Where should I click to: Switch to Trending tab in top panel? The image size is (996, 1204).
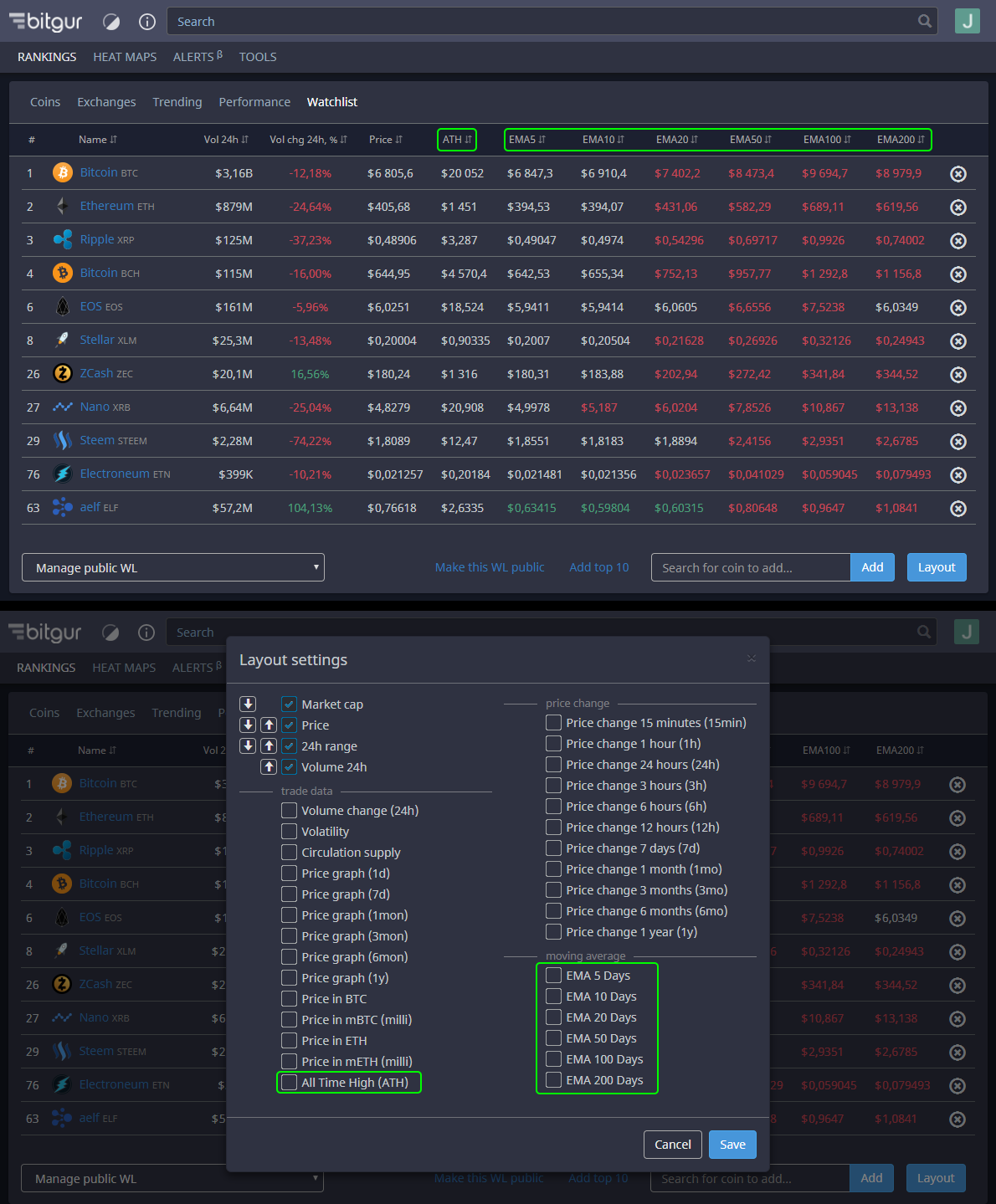[x=177, y=102]
